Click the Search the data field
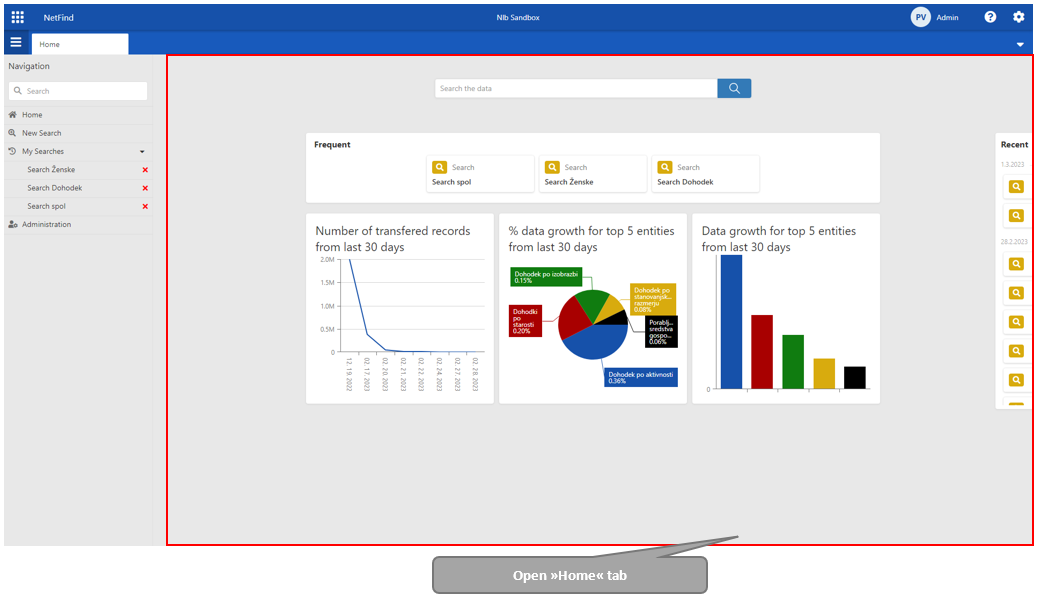The image size is (1040, 597). pos(576,88)
